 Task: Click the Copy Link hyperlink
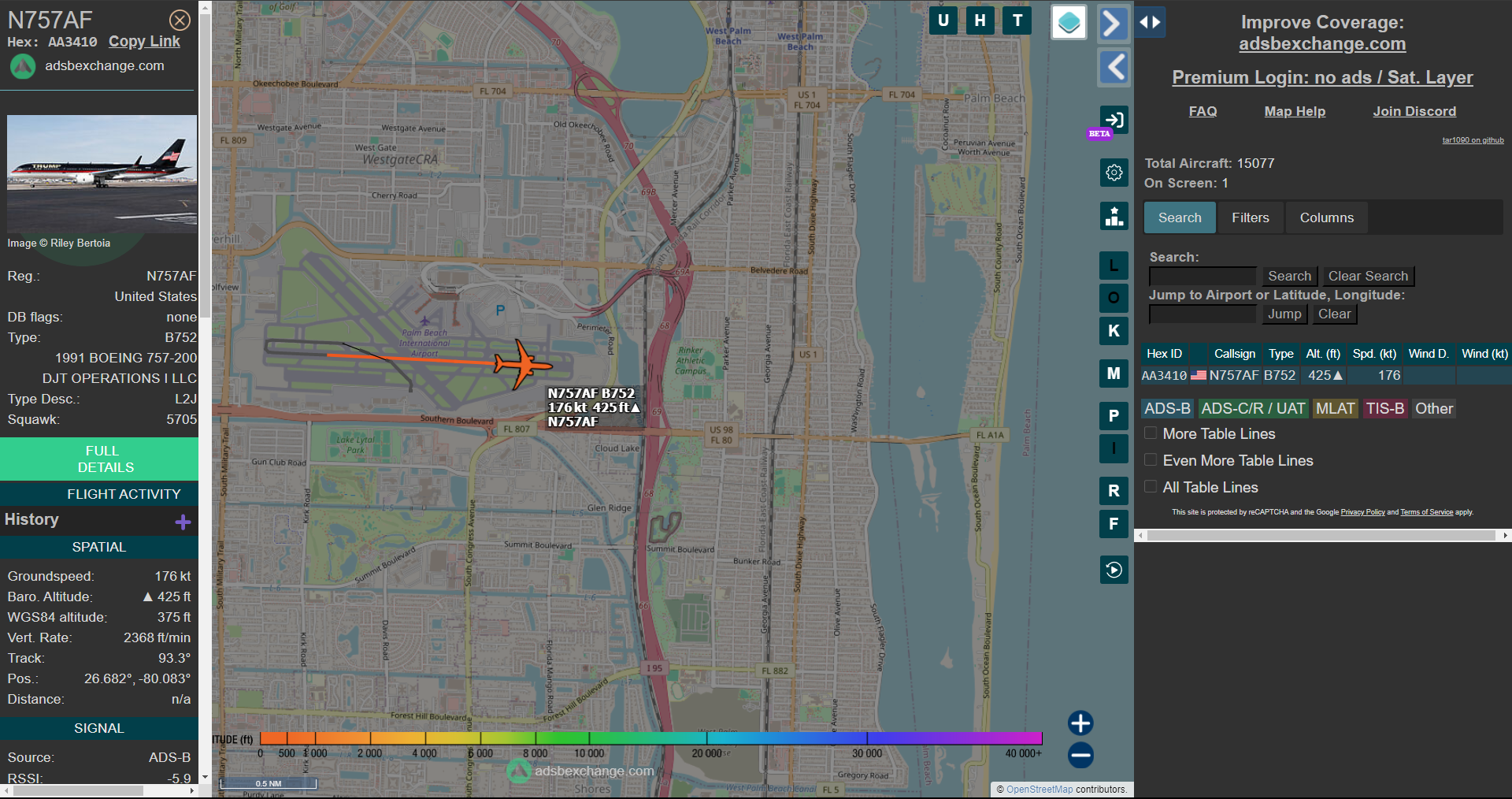[x=144, y=41]
